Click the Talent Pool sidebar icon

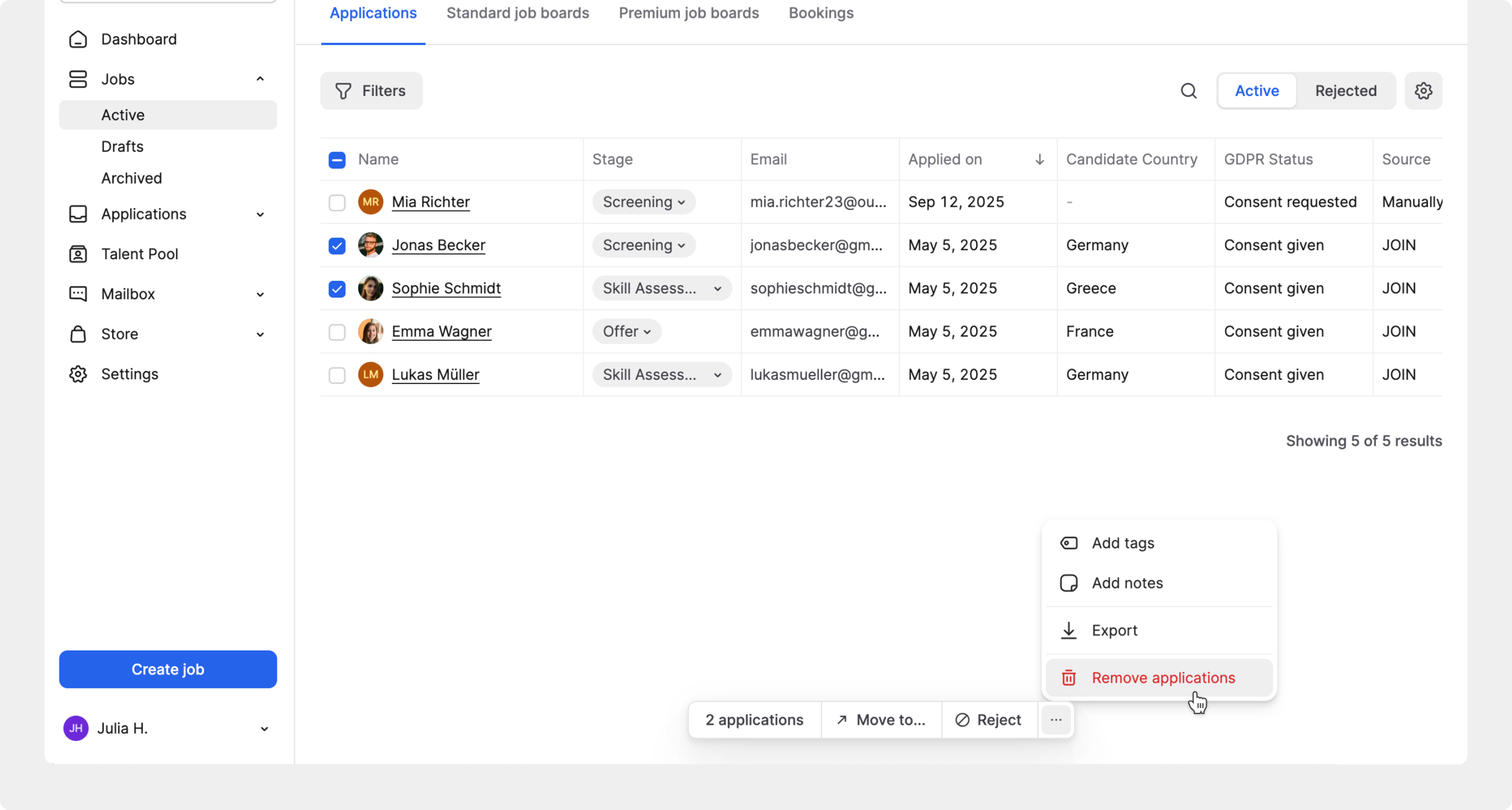coord(78,254)
